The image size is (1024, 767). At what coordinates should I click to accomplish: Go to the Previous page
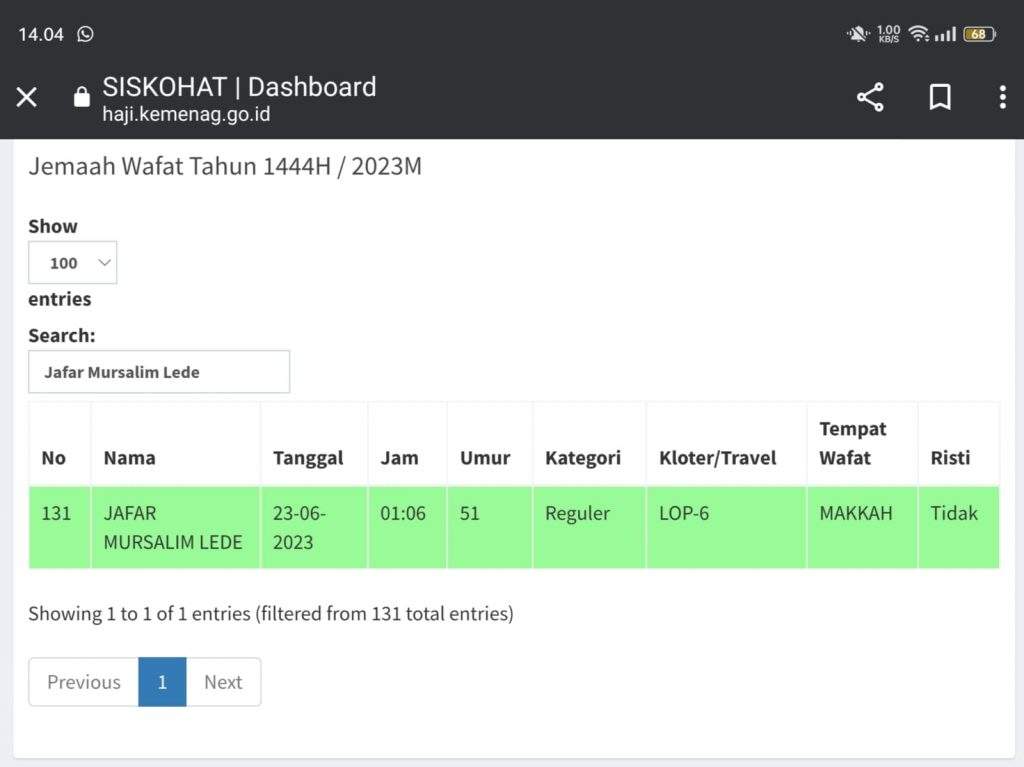point(84,682)
